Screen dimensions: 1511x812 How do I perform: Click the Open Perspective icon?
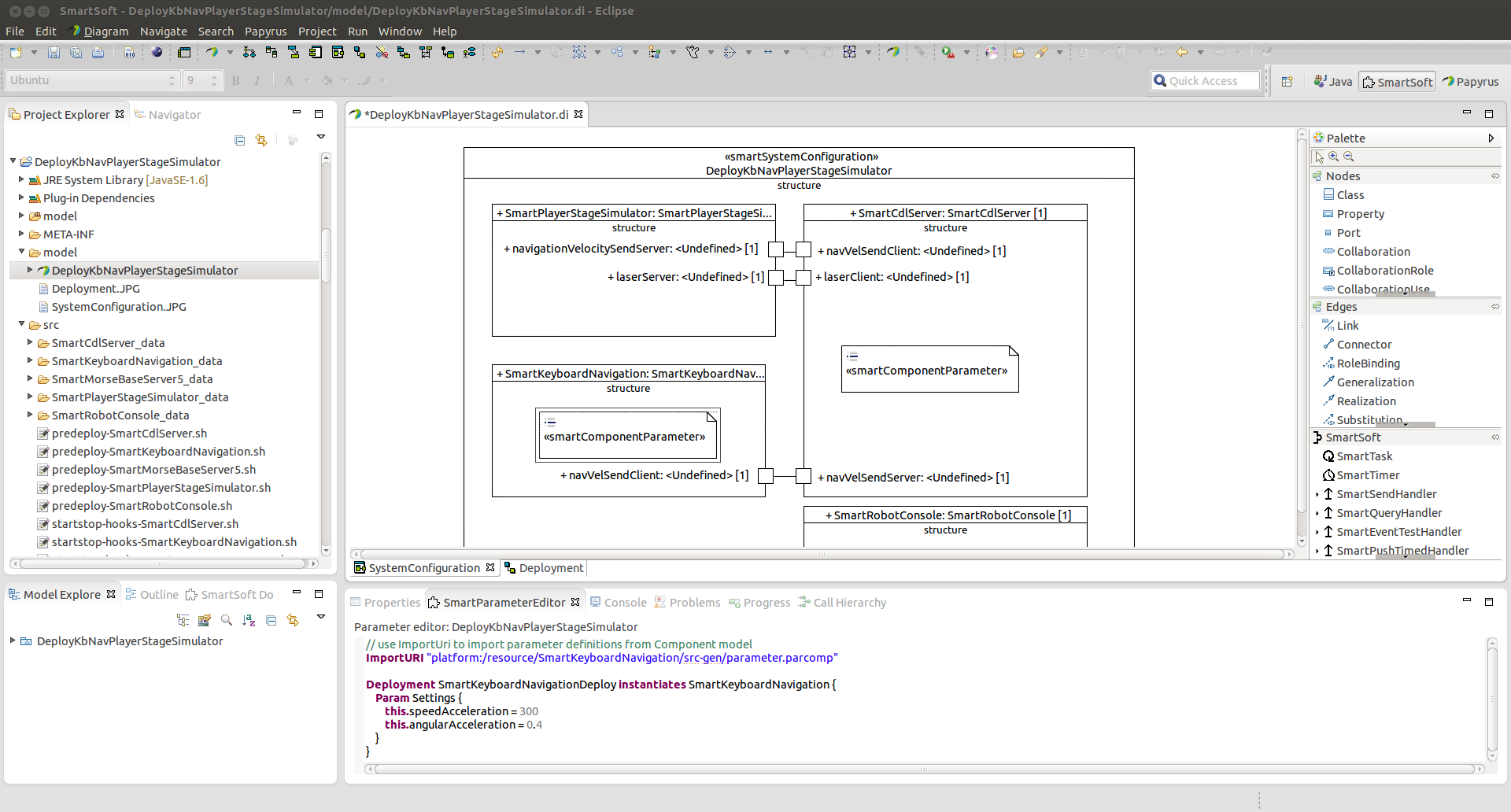1287,81
